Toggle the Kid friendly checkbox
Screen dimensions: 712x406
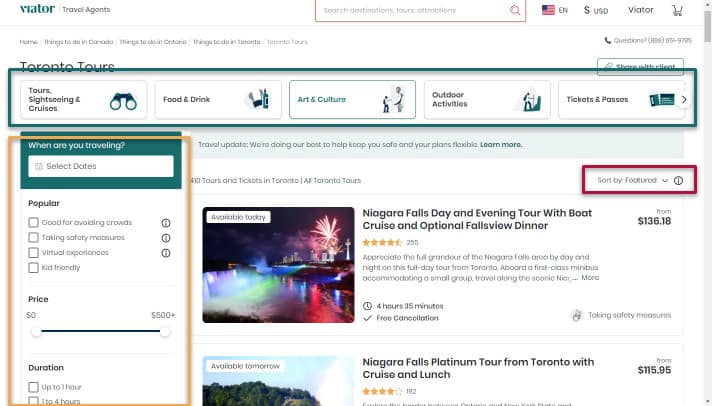pos(33,267)
